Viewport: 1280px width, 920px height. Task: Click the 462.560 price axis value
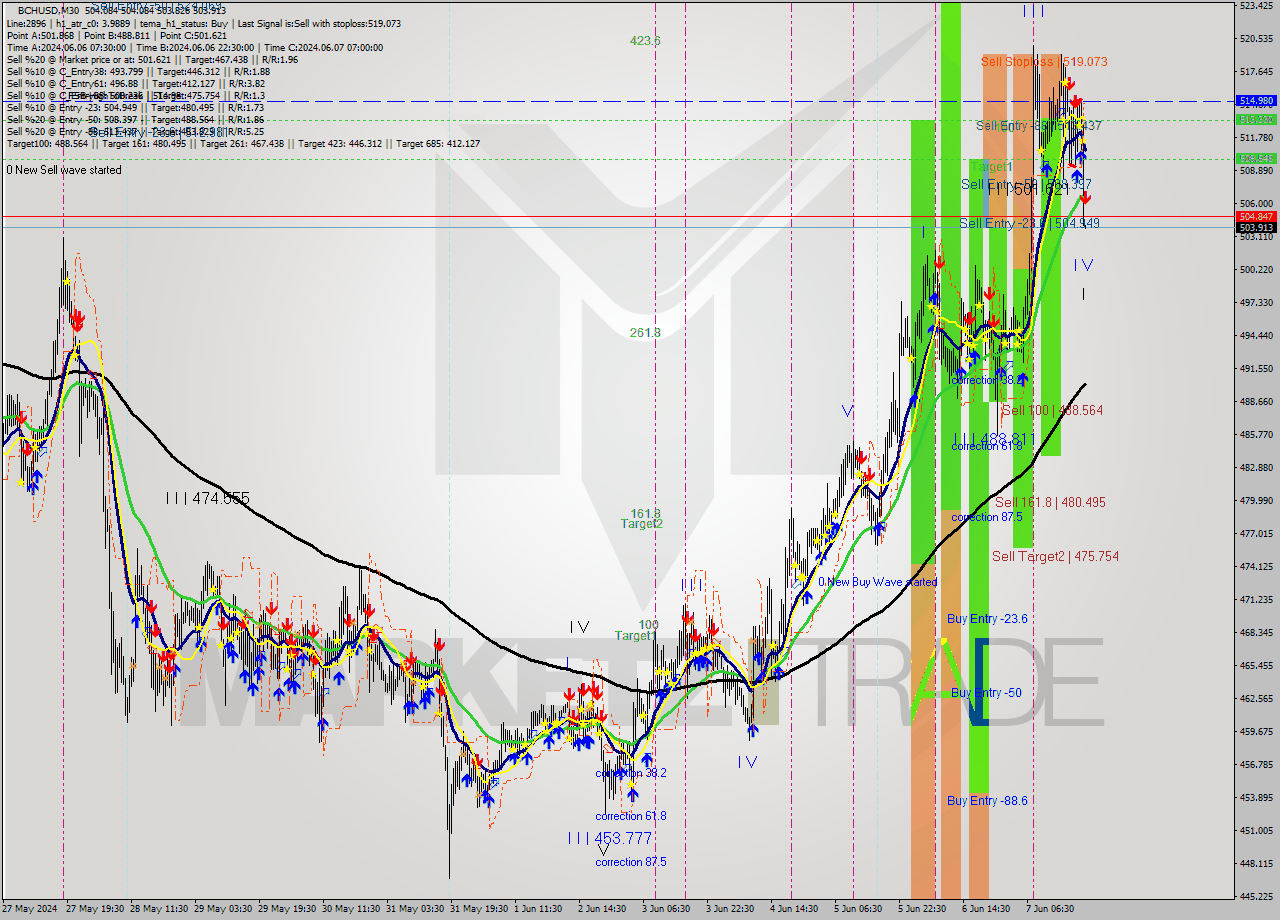point(1256,699)
